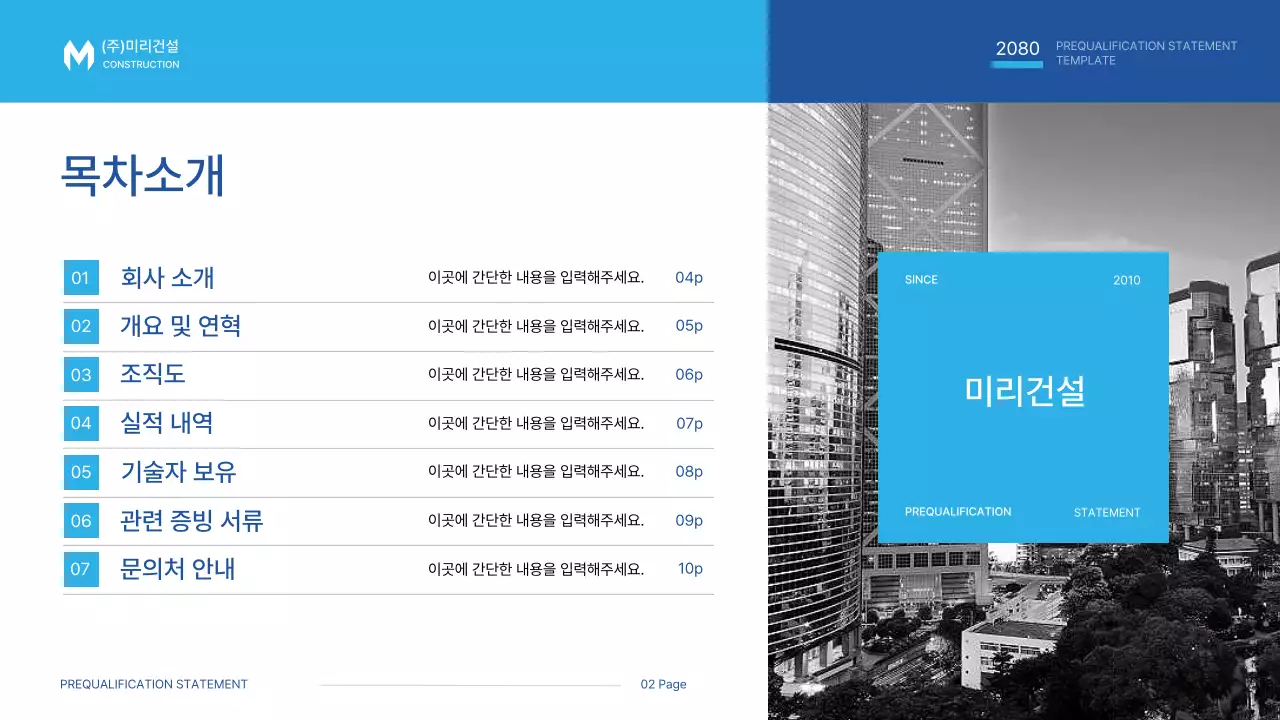
Task: Select the 06 numbered badge icon
Action: tap(81, 520)
